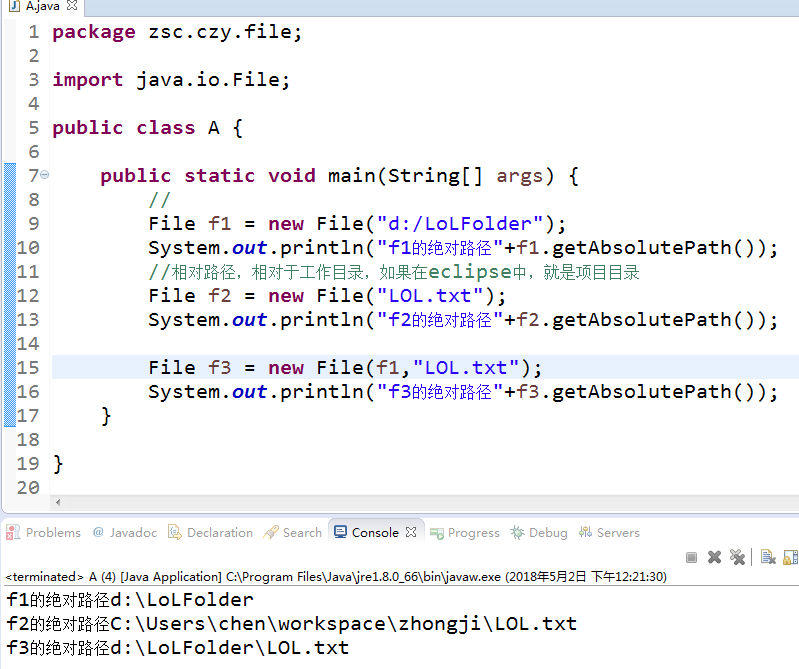Click console output line 'f1的绝对路径d:\LoLFolder'

129,600
